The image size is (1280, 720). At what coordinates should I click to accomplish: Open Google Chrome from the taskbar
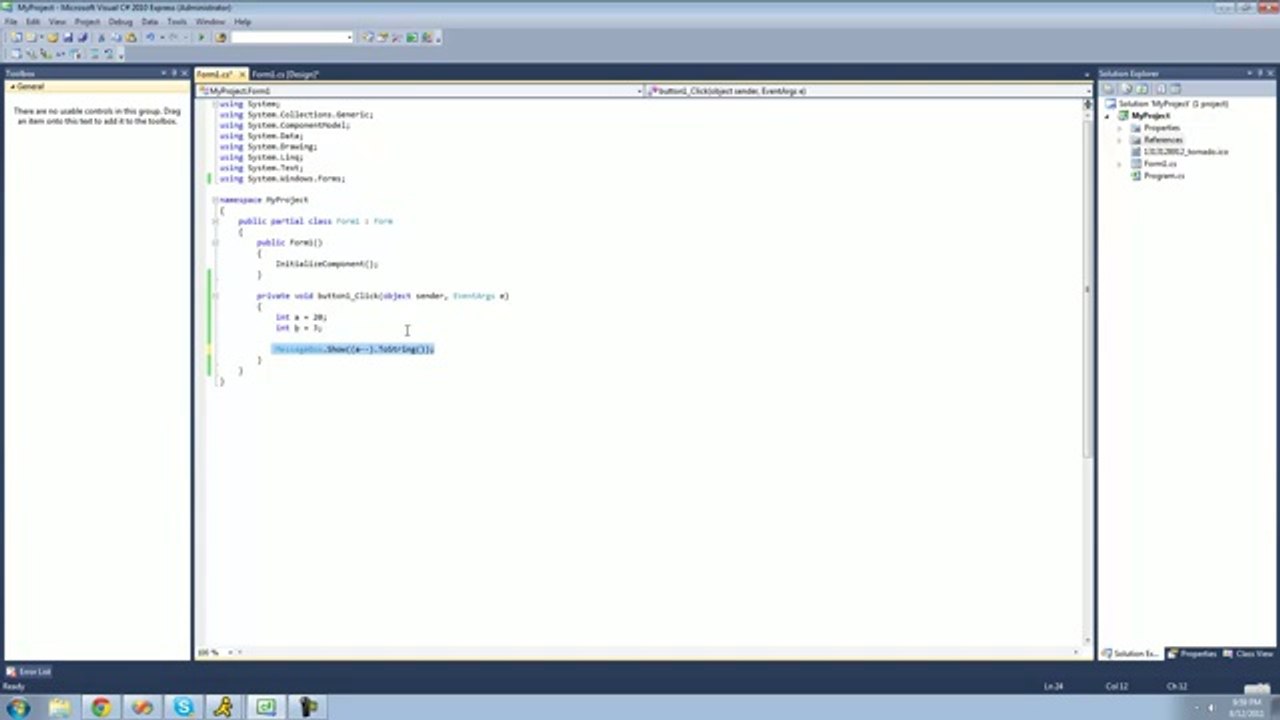click(101, 707)
